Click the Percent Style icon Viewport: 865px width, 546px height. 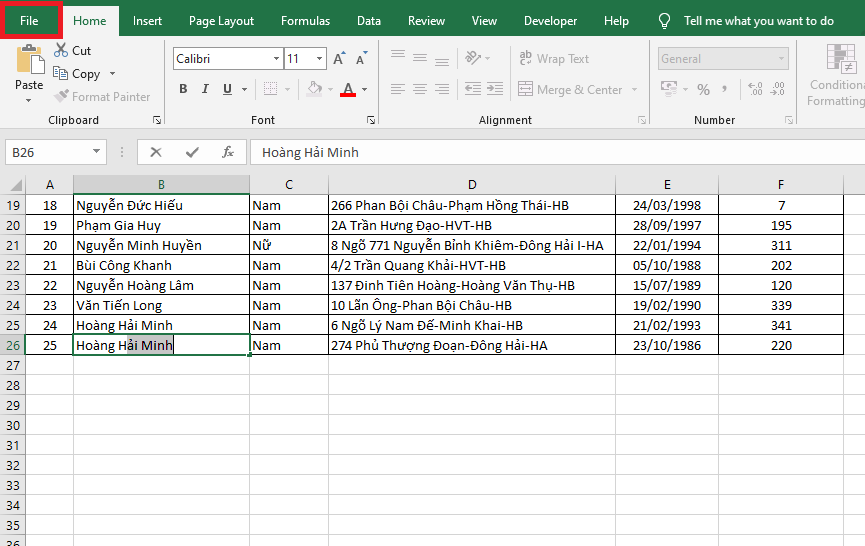703,90
